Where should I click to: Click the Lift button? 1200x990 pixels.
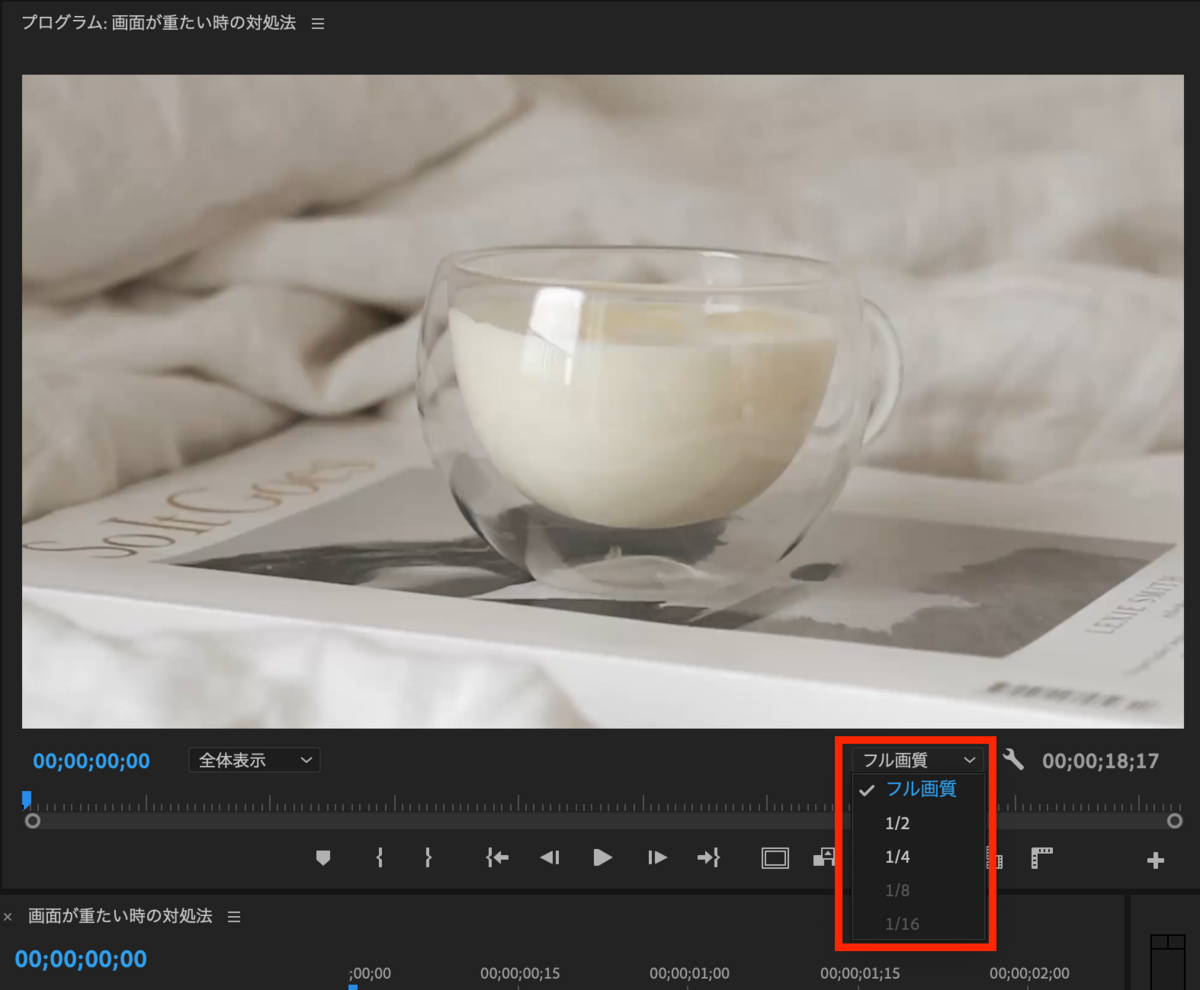point(824,858)
